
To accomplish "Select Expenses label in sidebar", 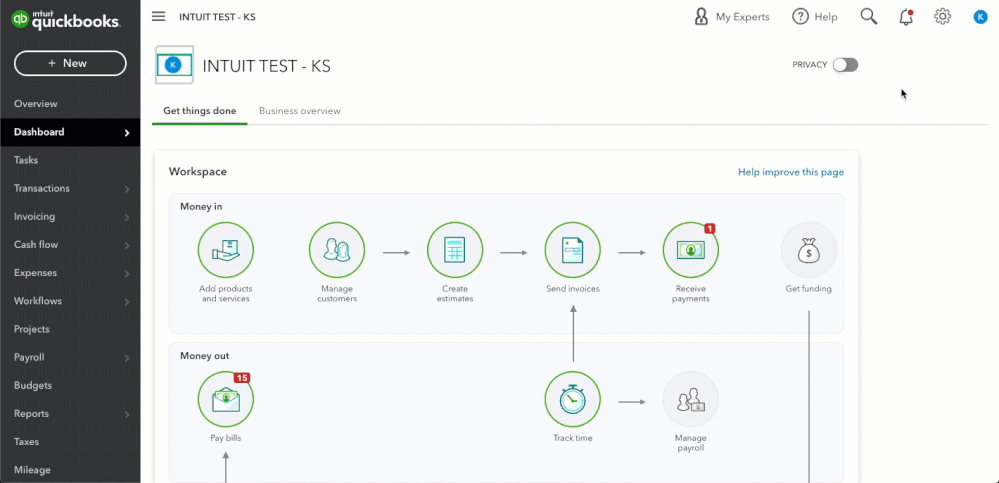I will tap(35, 273).
